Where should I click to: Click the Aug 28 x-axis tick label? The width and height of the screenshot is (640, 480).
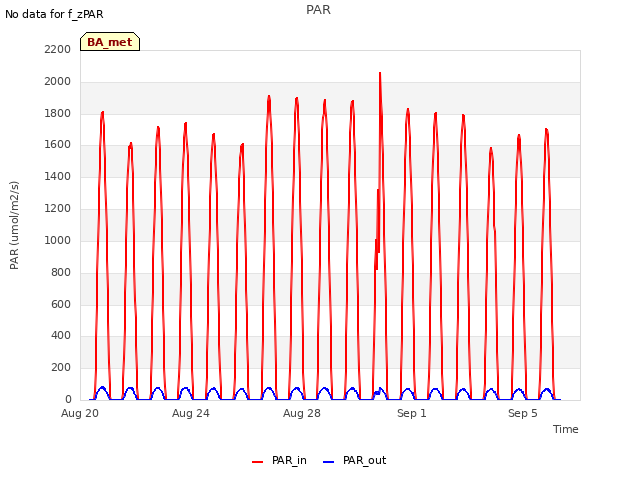pyautogui.click(x=302, y=413)
